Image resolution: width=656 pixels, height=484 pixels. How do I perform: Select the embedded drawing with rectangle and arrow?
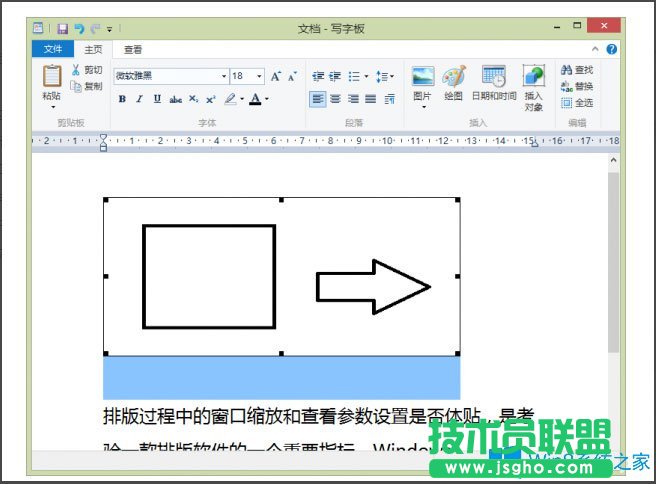tap(282, 277)
